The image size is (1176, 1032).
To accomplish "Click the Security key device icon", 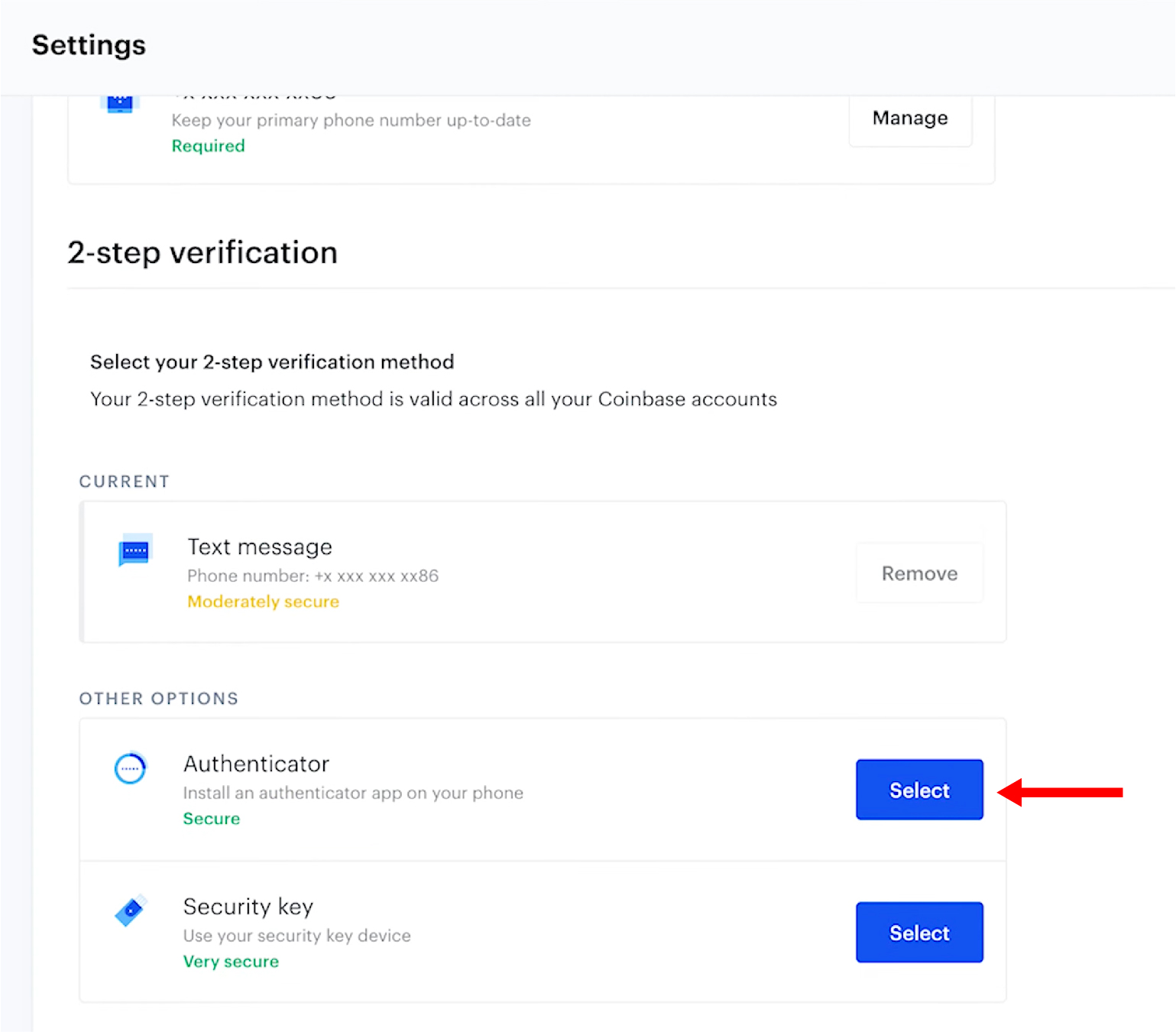I will pyautogui.click(x=131, y=910).
